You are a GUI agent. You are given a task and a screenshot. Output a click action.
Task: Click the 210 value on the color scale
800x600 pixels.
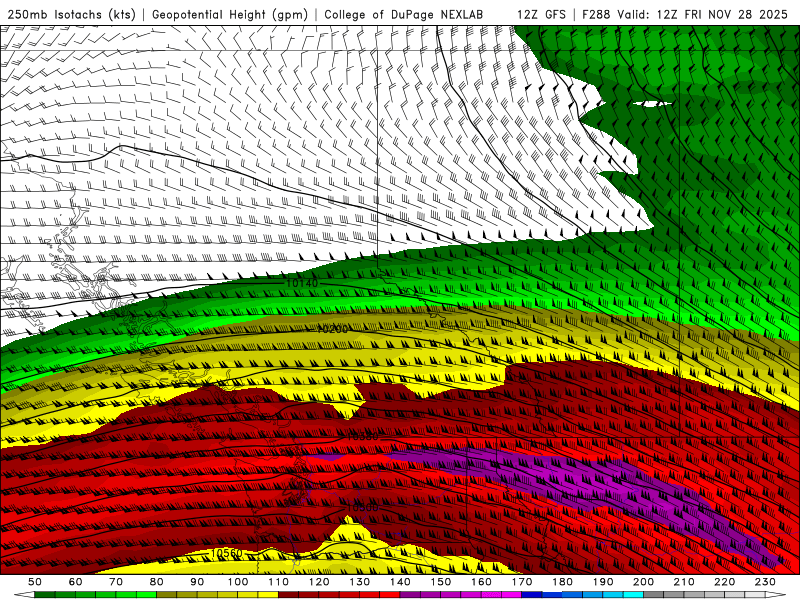click(x=684, y=582)
